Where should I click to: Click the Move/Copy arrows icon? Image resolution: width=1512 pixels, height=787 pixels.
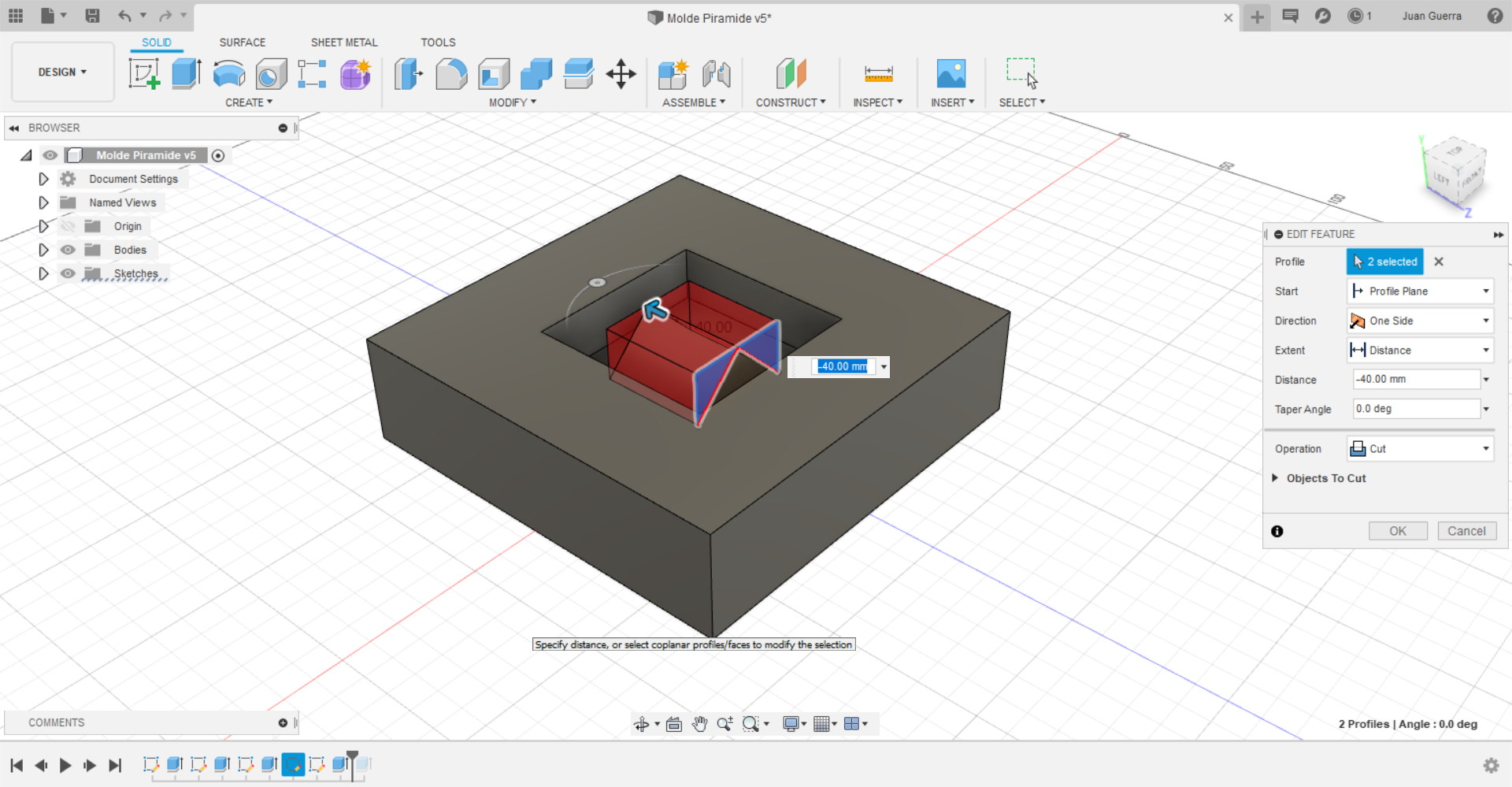click(x=621, y=74)
